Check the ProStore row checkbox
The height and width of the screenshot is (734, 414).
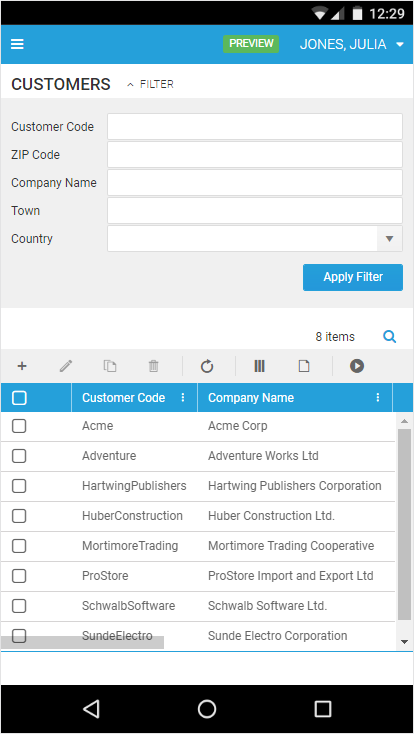(19, 576)
